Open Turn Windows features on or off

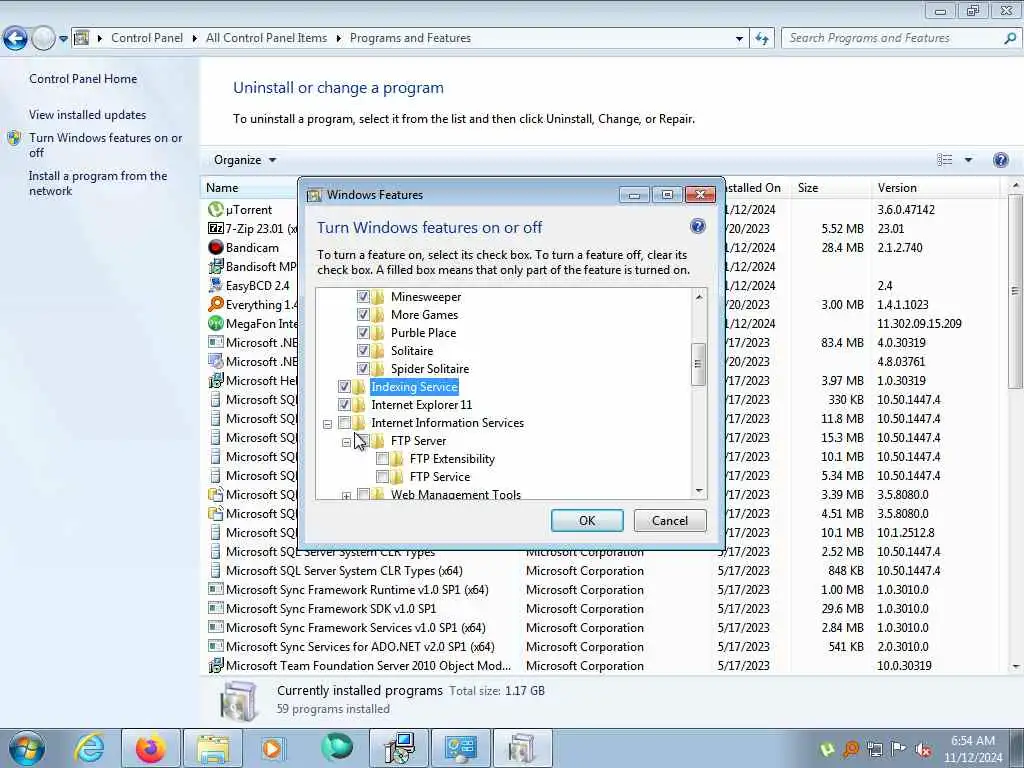coord(105,145)
